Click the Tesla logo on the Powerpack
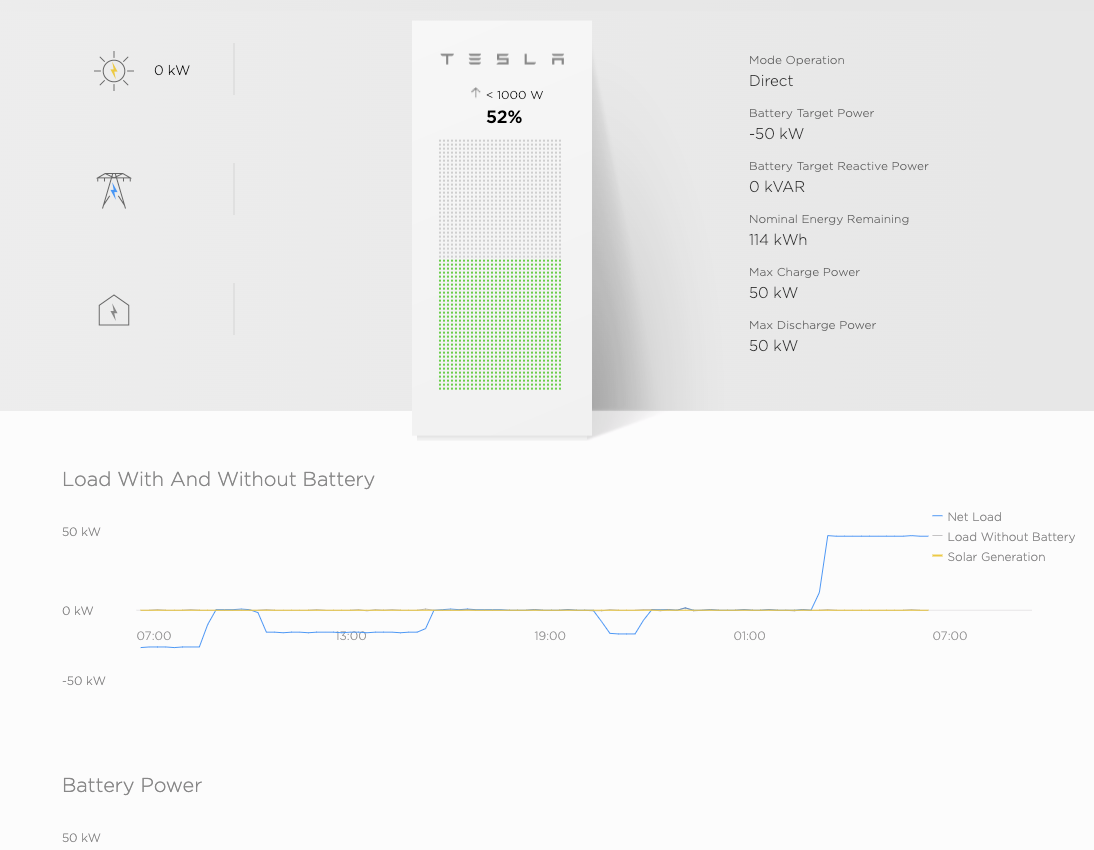1094x850 pixels. [x=502, y=59]
